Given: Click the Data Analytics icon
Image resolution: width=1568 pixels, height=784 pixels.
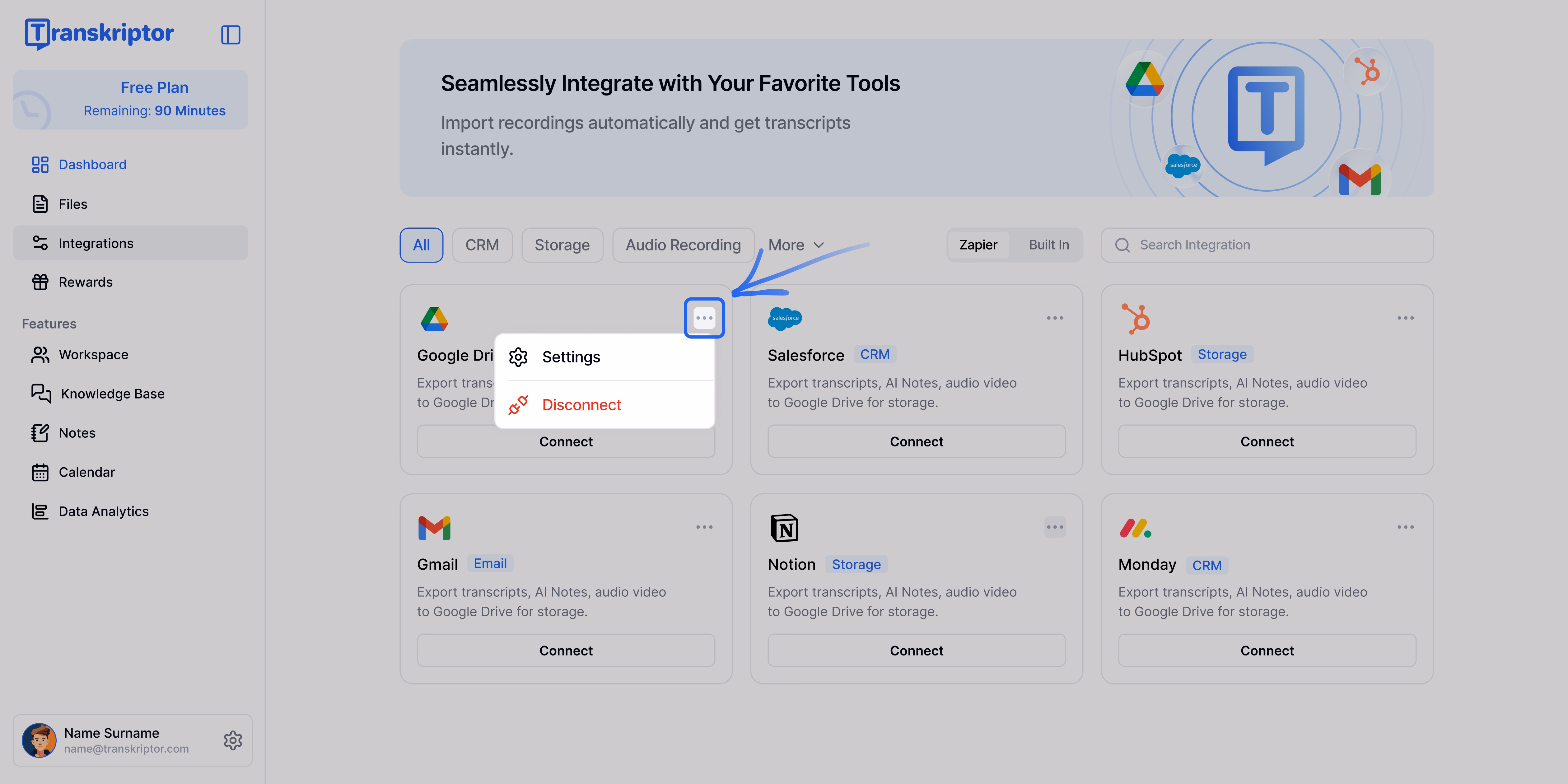Looking at the screenshot, I should coord(40,511).
